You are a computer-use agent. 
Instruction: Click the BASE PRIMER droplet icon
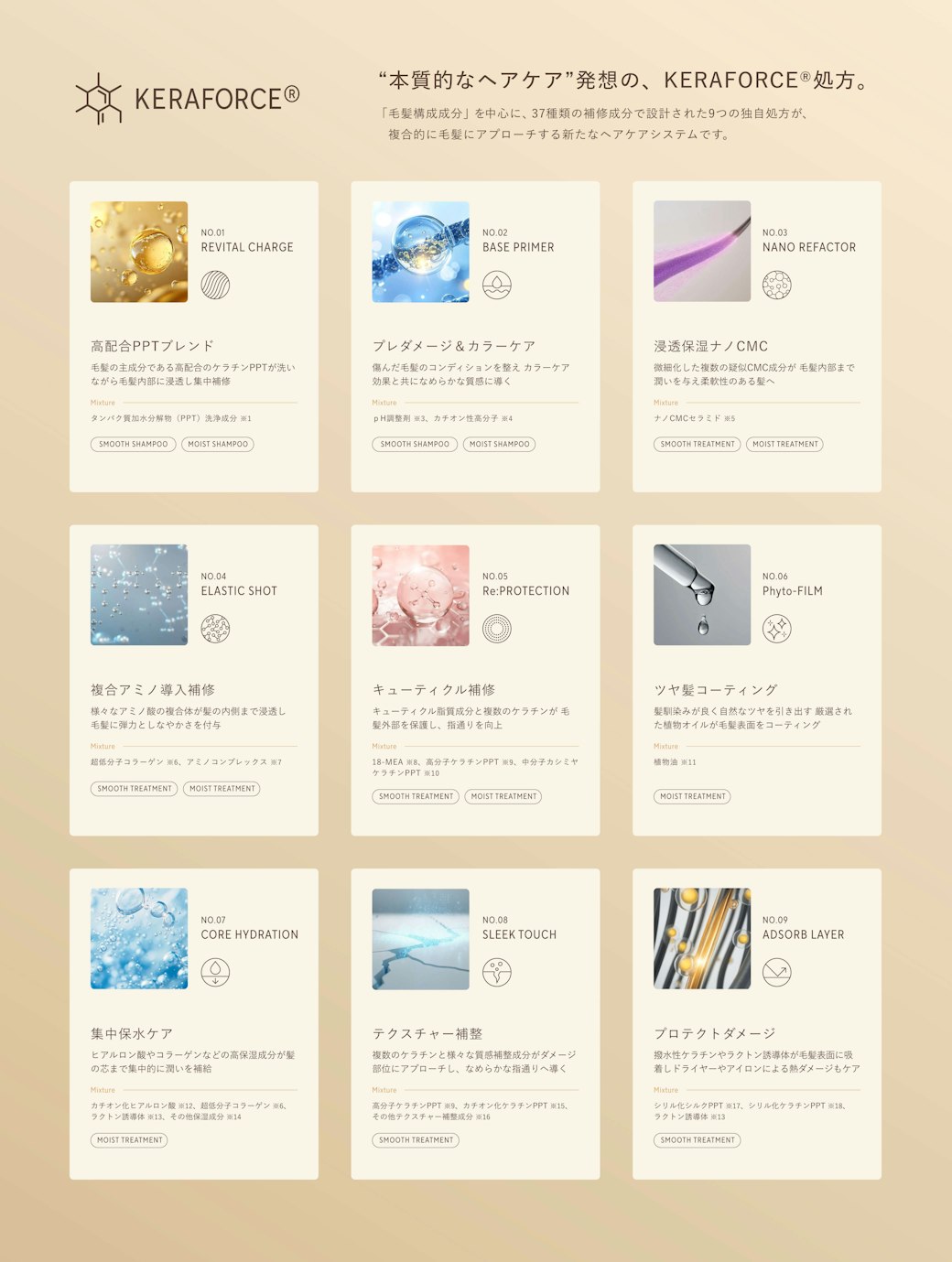coord(496,285)
